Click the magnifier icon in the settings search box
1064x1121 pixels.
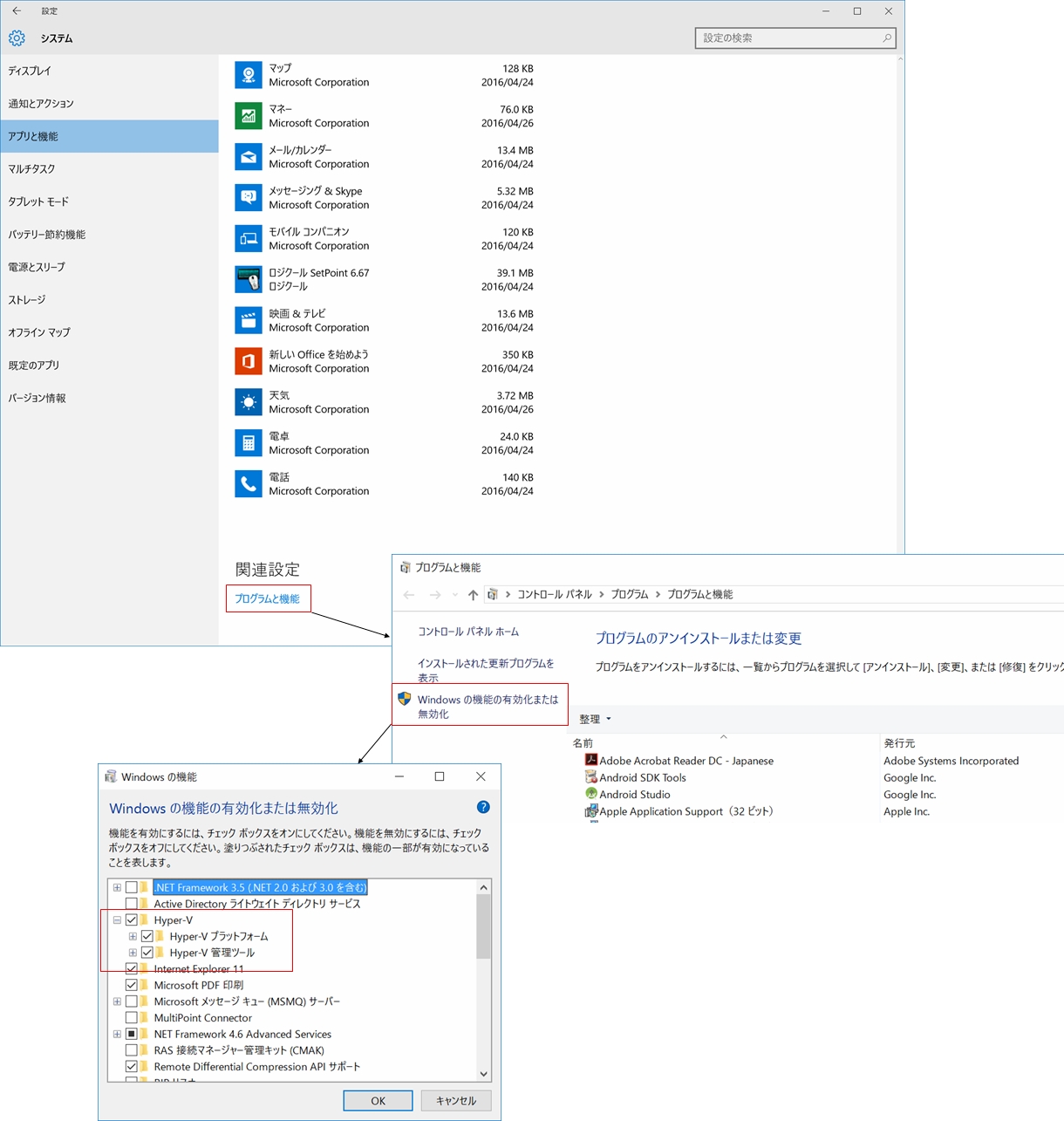(x=887, y=38)
